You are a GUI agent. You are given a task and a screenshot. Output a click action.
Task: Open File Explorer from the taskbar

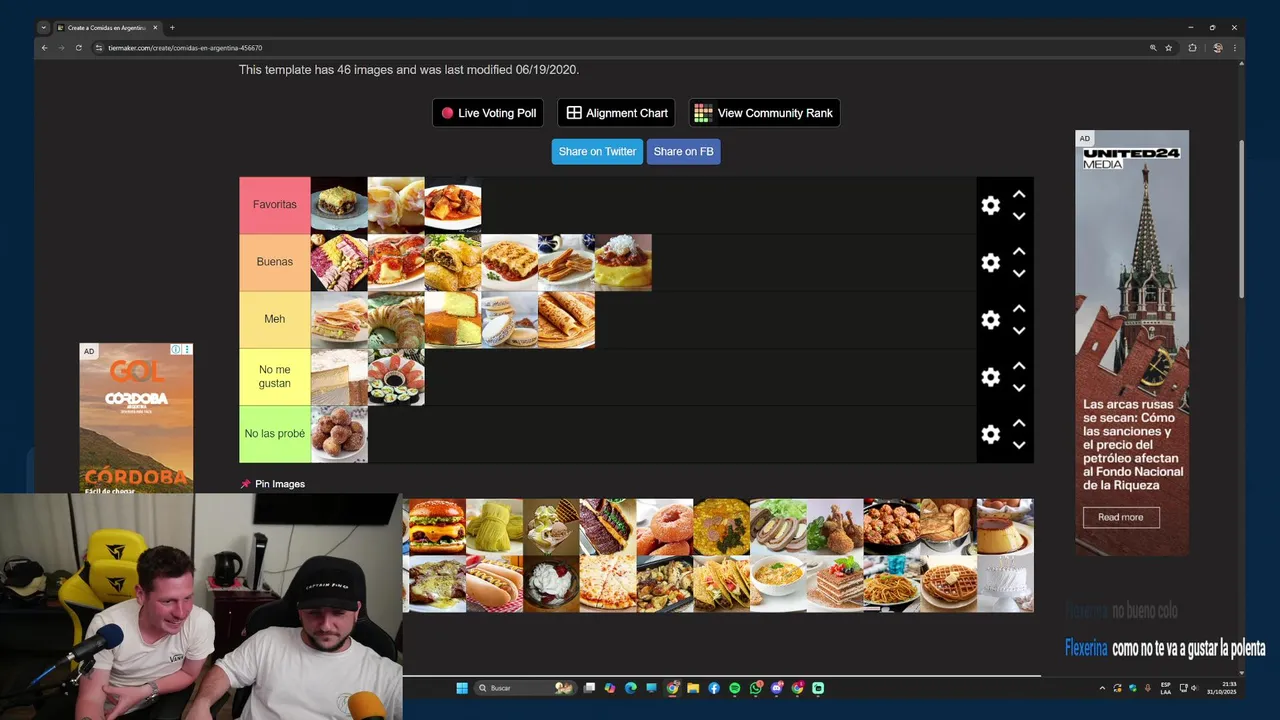click(x=692, y=688)
